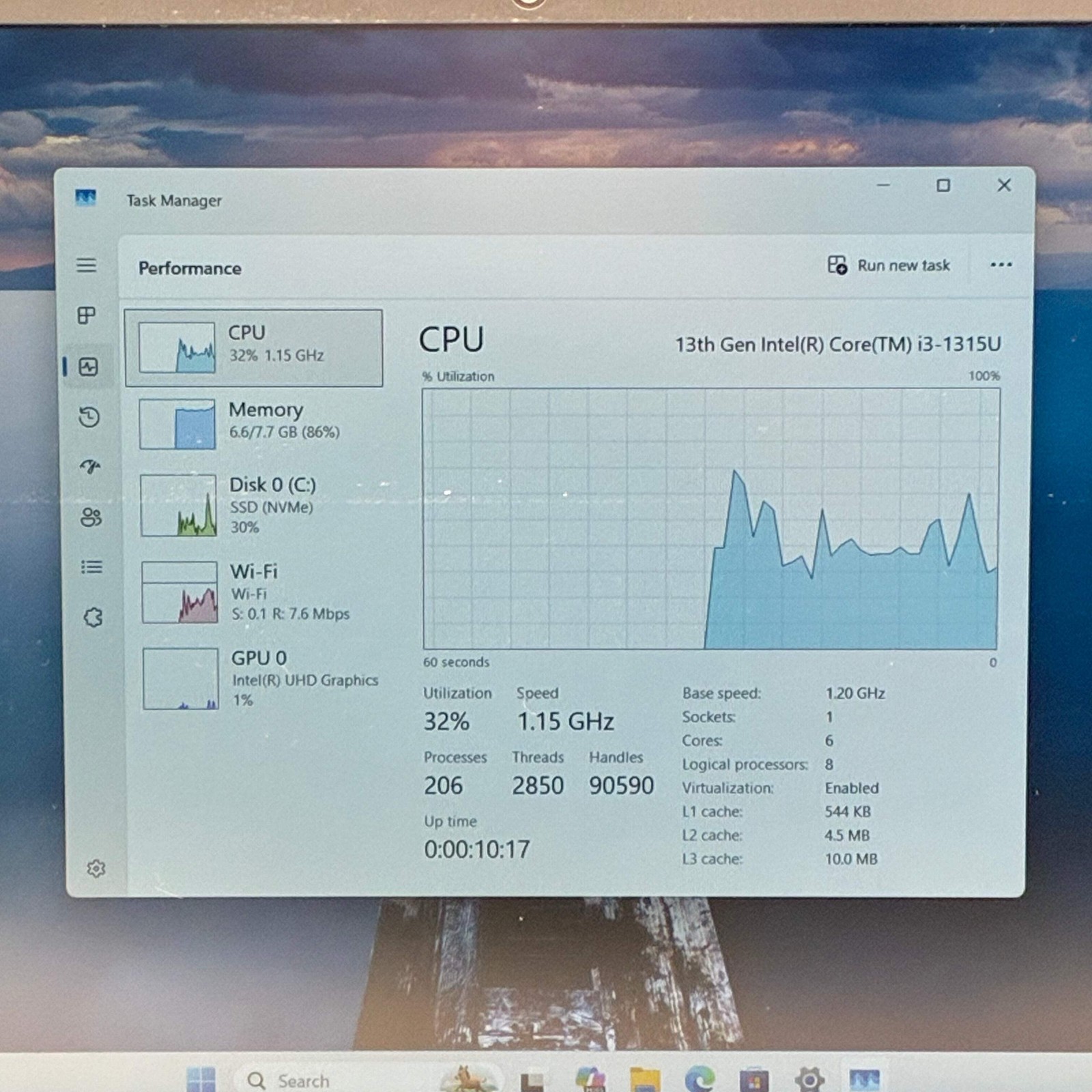The width and height of the screenshot is (1092, 1092).
Task: Click the 60 seconds graph label
Action: [x=456, y=662]
